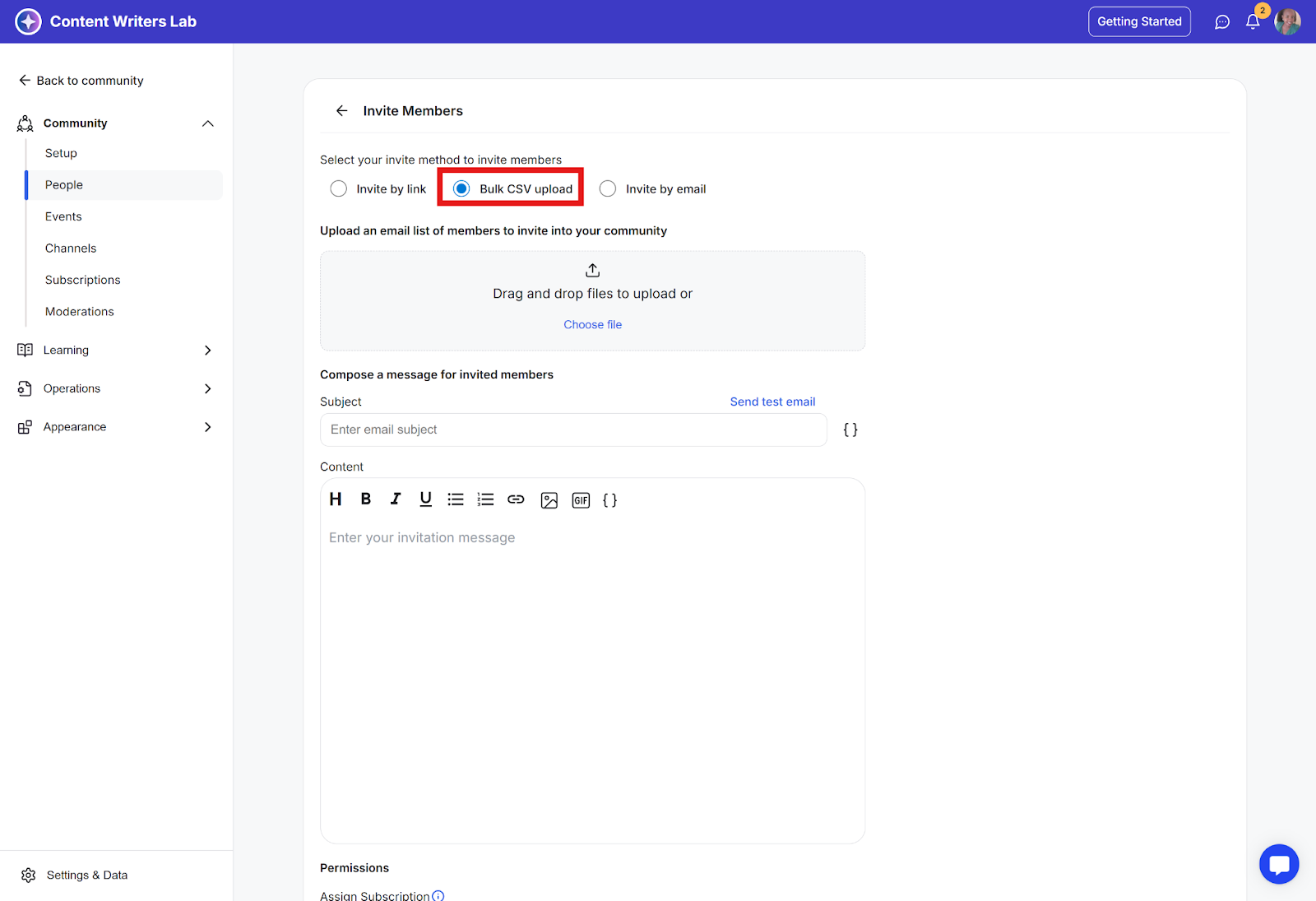Click the Choose file link

[593, 325]
